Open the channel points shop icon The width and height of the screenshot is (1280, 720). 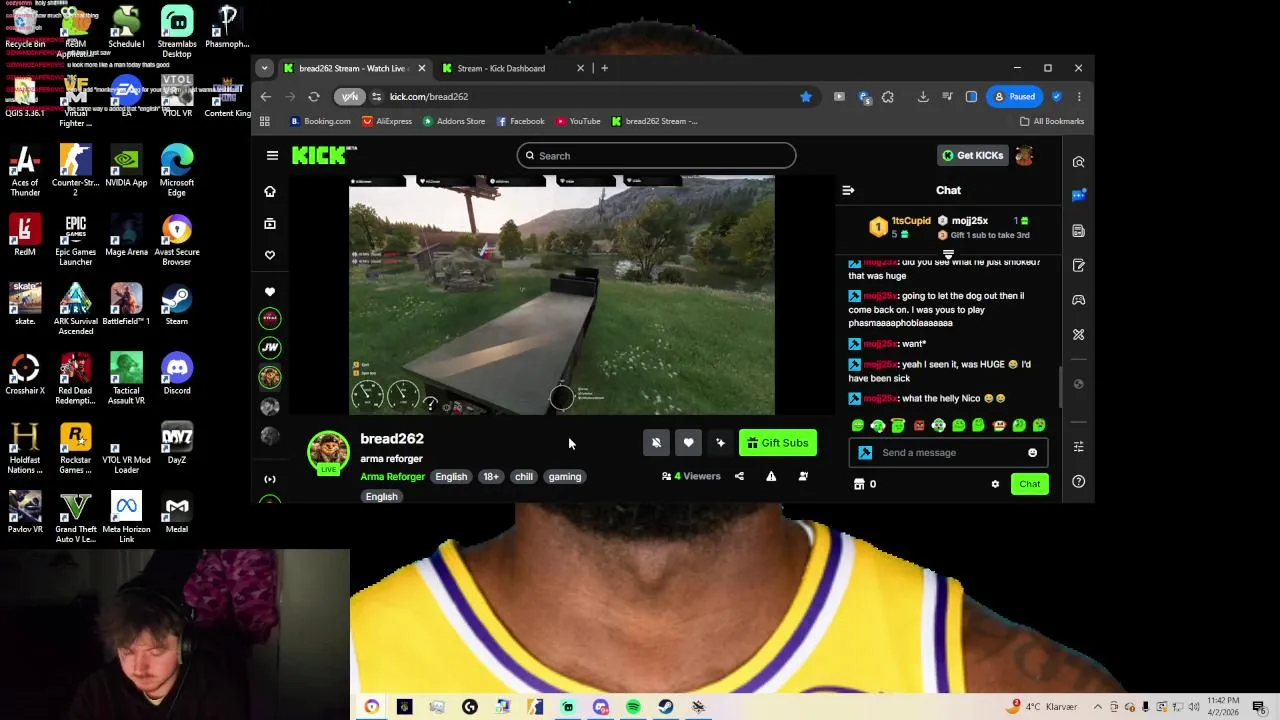858,484
